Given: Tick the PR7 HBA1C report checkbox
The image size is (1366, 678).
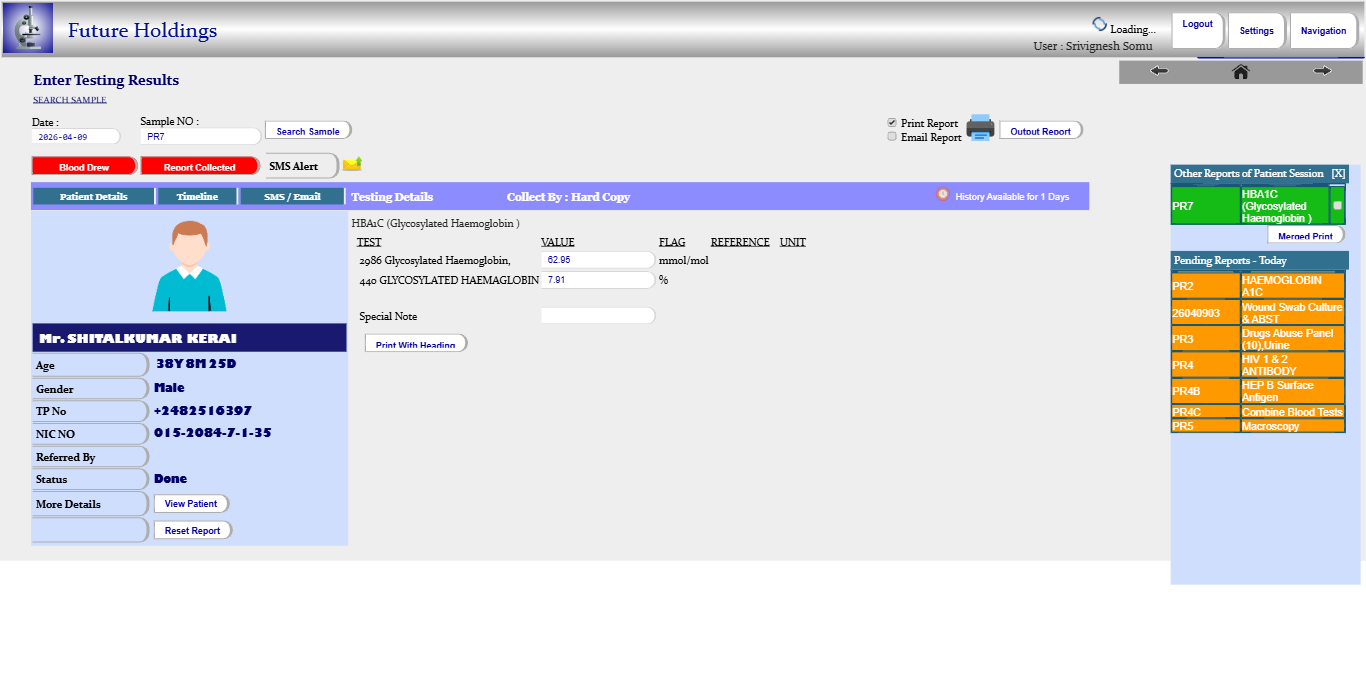Looking at the screenshot, I should point(1337,205).
